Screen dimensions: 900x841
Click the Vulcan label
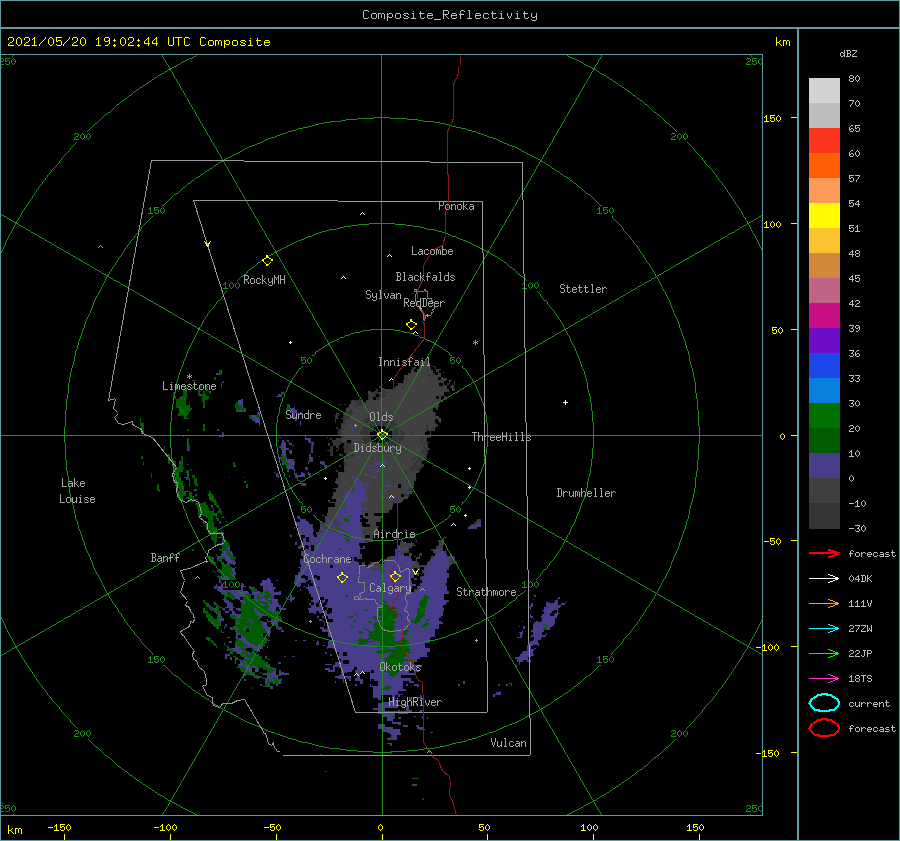tap(508, 743)
